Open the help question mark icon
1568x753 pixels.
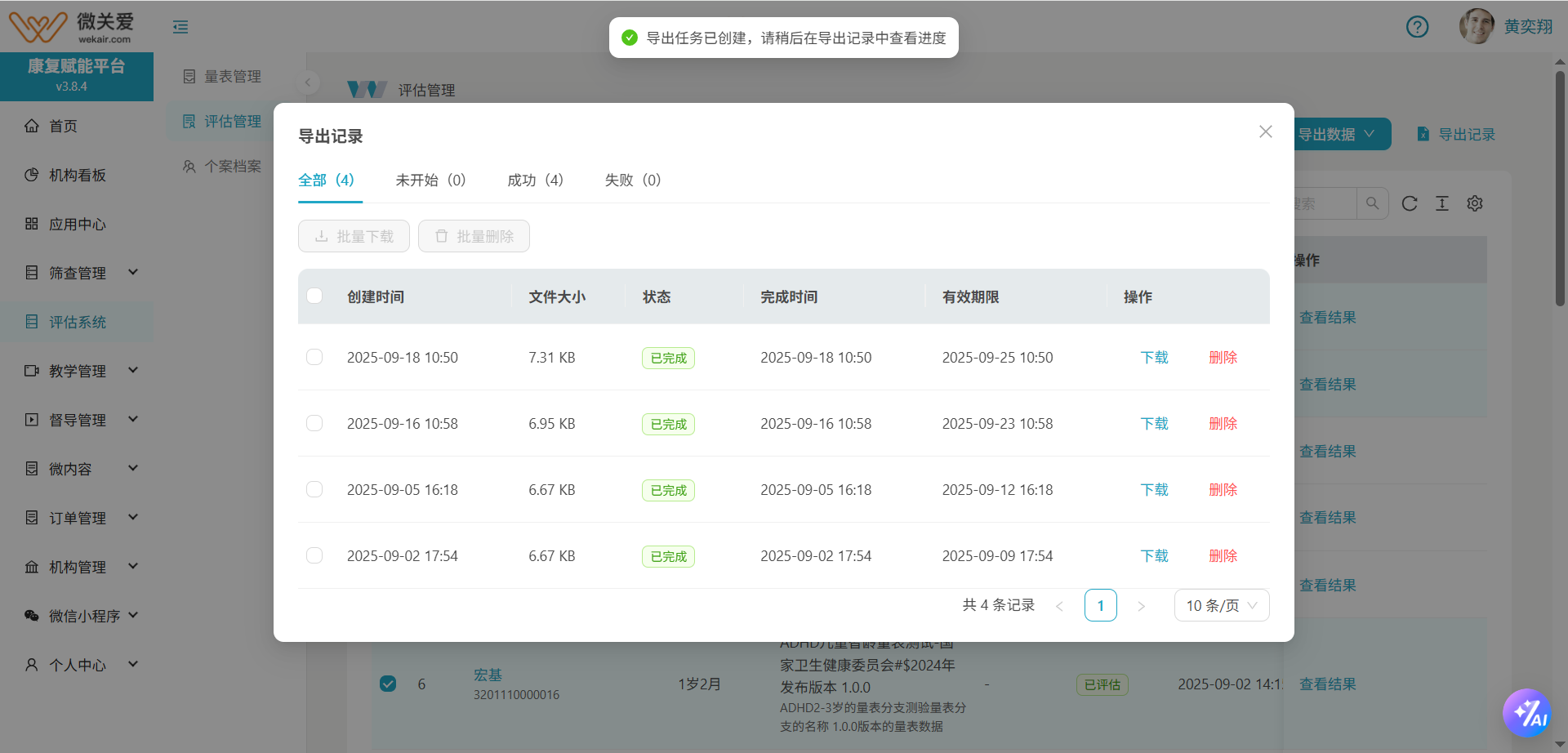click(1417, 26)
